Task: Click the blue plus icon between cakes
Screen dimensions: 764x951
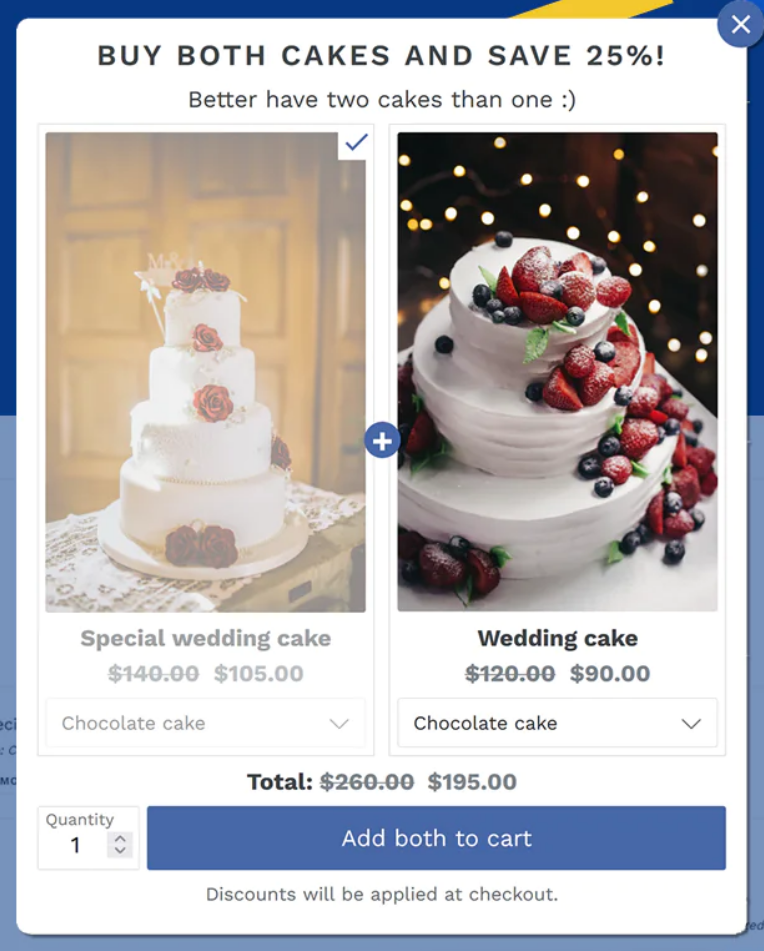Action: click(382, 441)
